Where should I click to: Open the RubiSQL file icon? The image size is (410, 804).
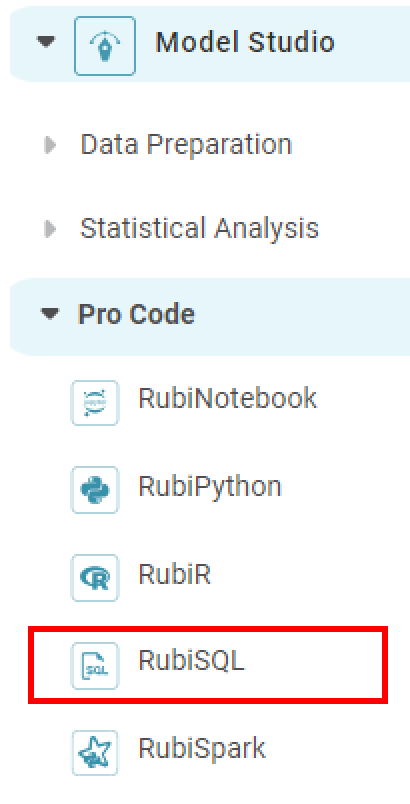point(95,666)
